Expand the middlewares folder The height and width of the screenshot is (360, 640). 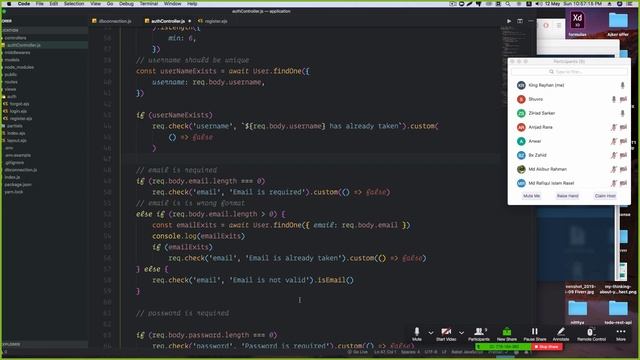click(17, 52)
